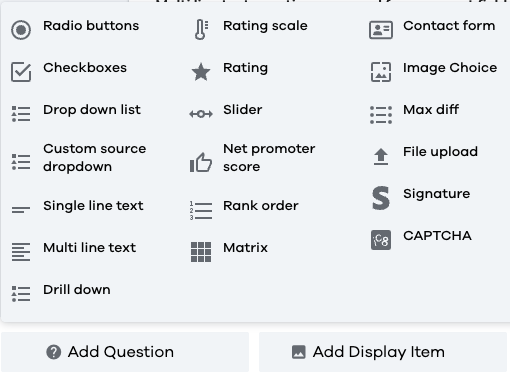510x374 pixels.
Task: Pick the star Rating icon
Action: (201, 72)
